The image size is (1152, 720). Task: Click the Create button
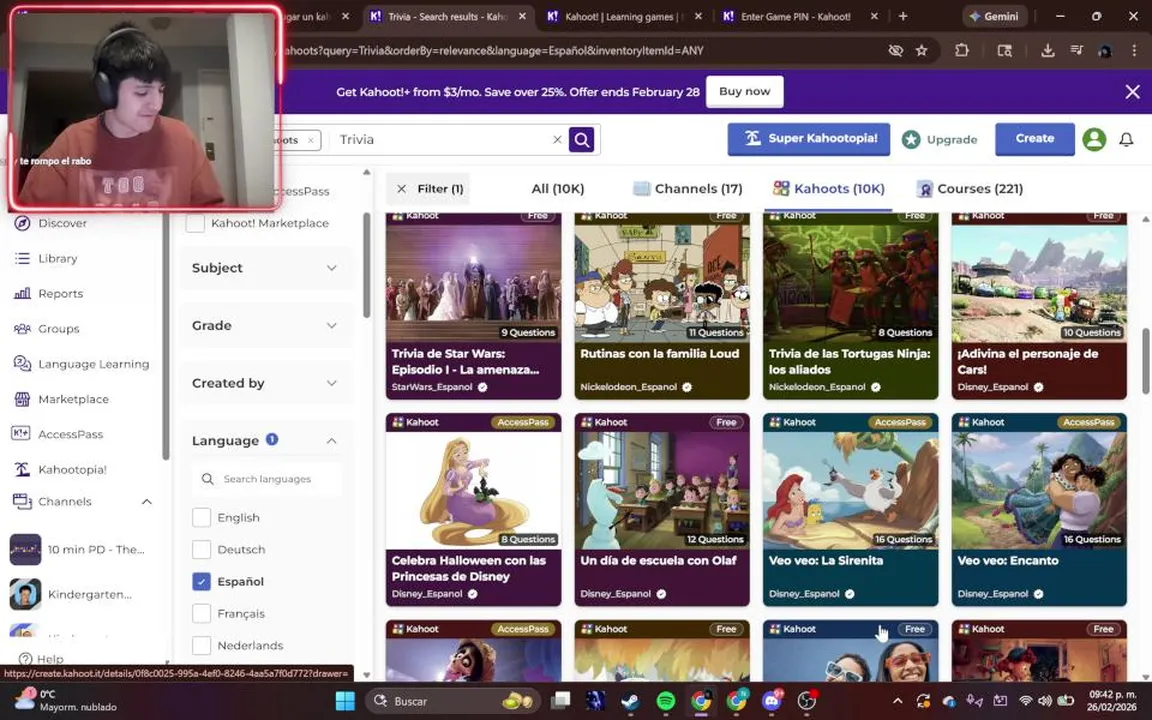[1034, 139]
